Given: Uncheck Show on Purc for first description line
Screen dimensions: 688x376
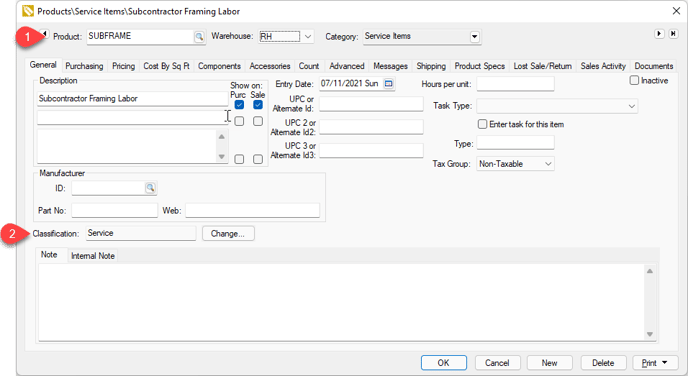Looking at the screenshot, I should pos(239,105).
